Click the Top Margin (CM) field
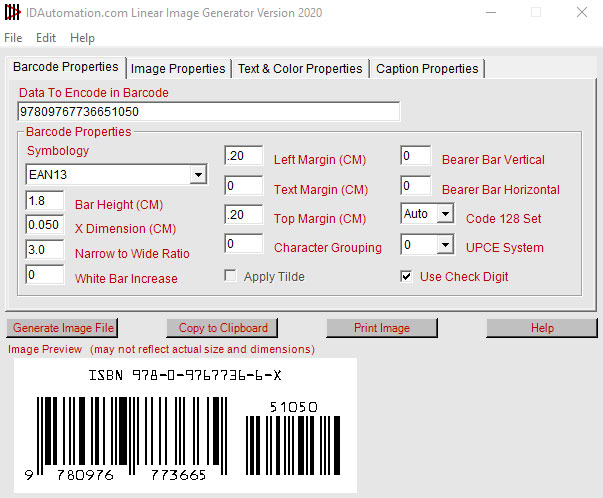The image size is (603, 498). (x=244, y=215)
